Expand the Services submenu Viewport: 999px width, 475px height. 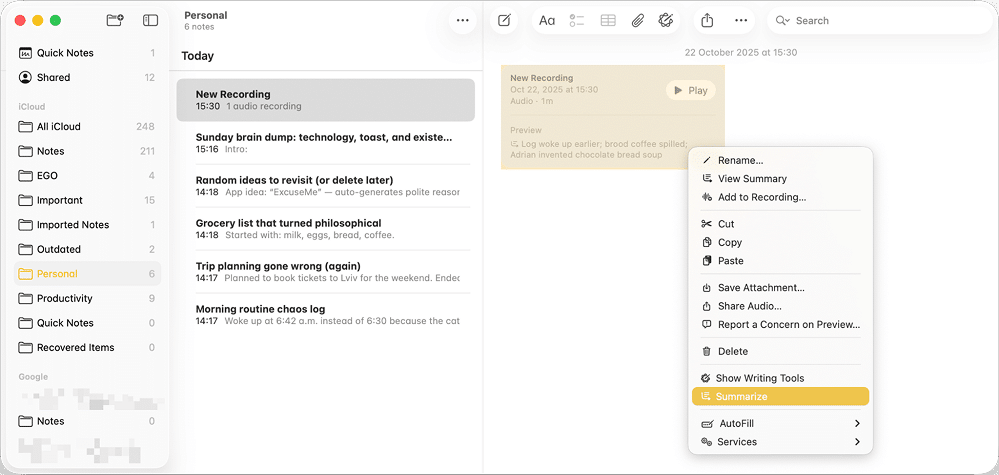click(x=780, y=442)
